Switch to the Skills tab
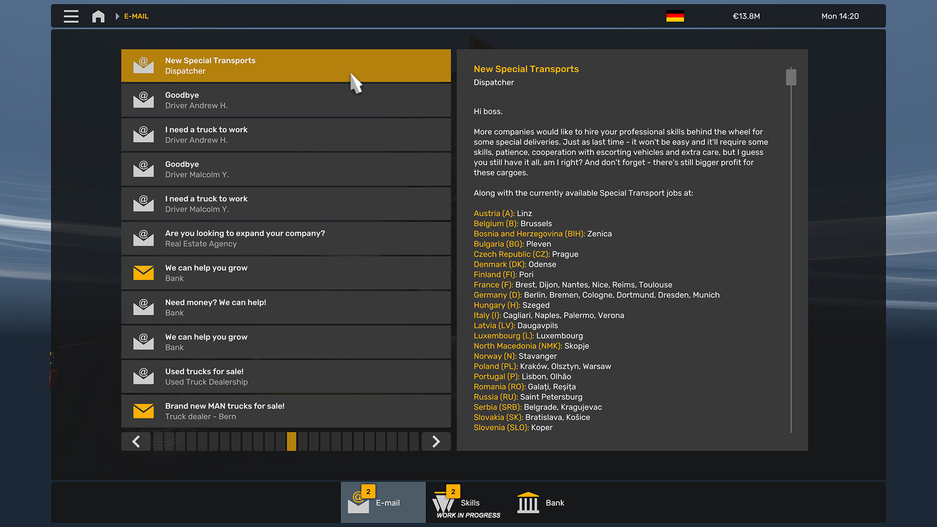This screenshot has height=527, width=937. 467,503
